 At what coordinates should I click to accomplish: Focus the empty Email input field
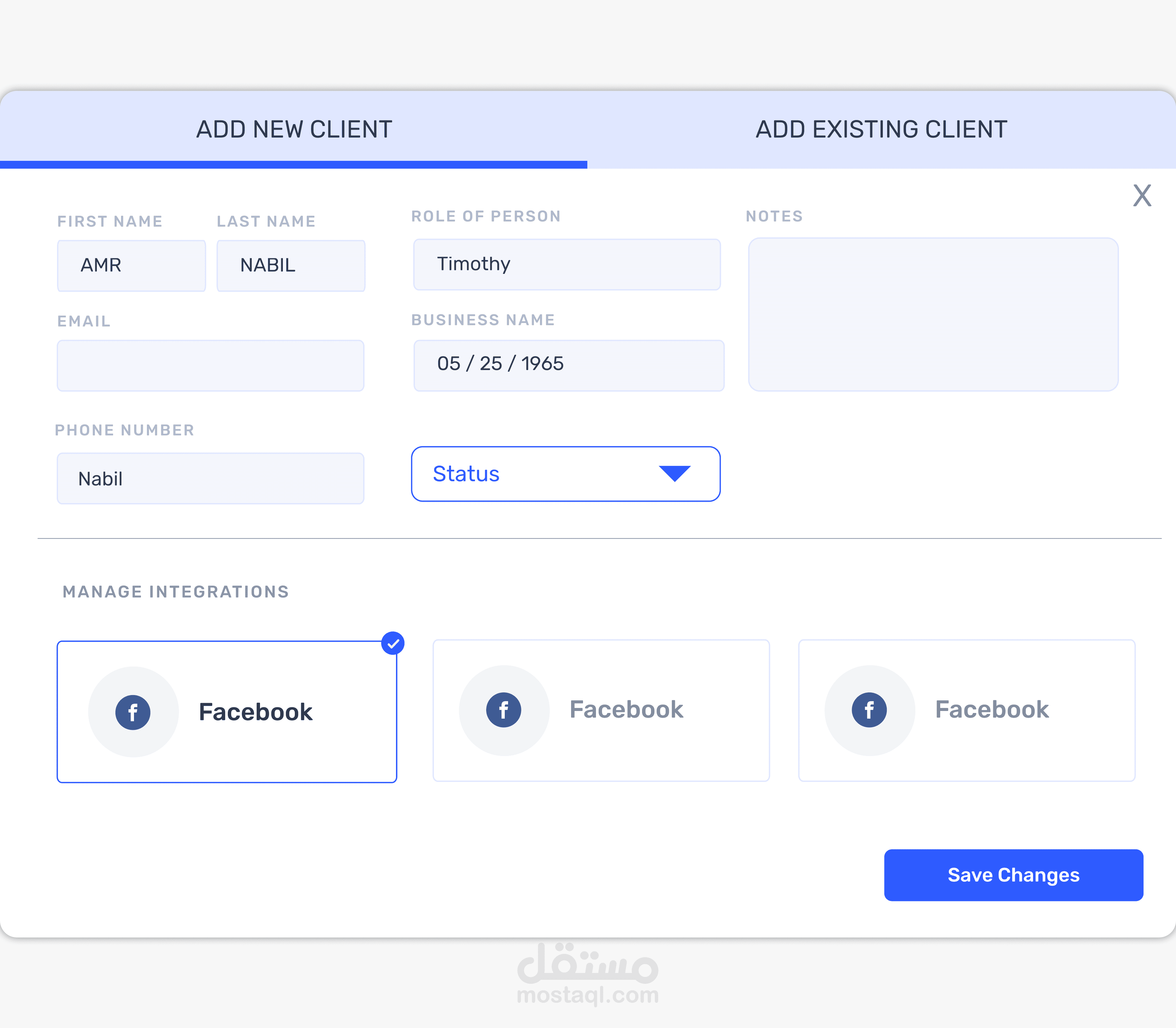211,365
